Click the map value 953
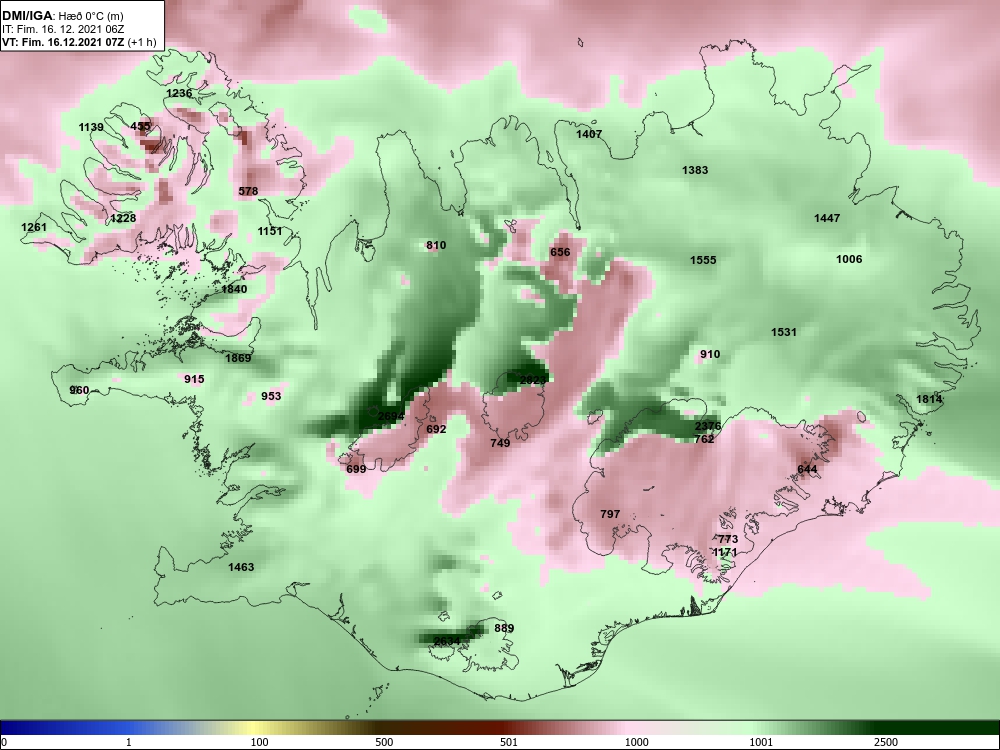Screen dimensions: 1000x750 click(271, 396)
